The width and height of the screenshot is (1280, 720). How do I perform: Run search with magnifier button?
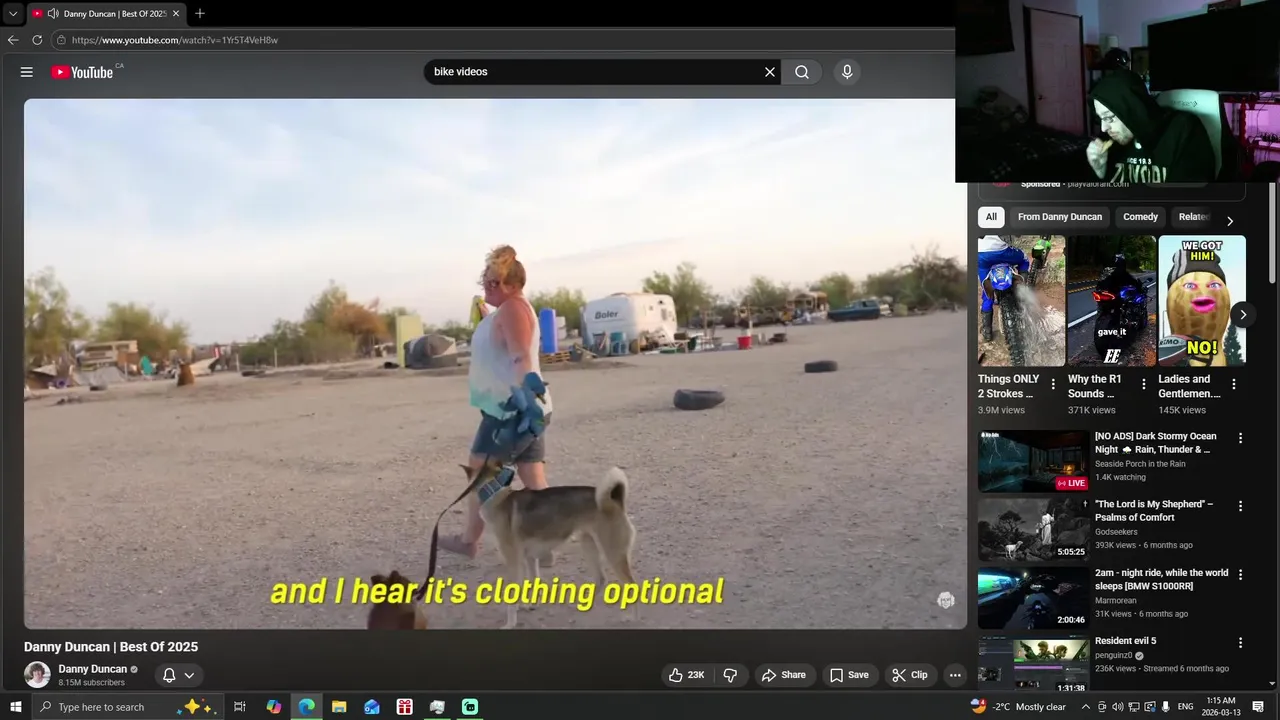point(802,72)
